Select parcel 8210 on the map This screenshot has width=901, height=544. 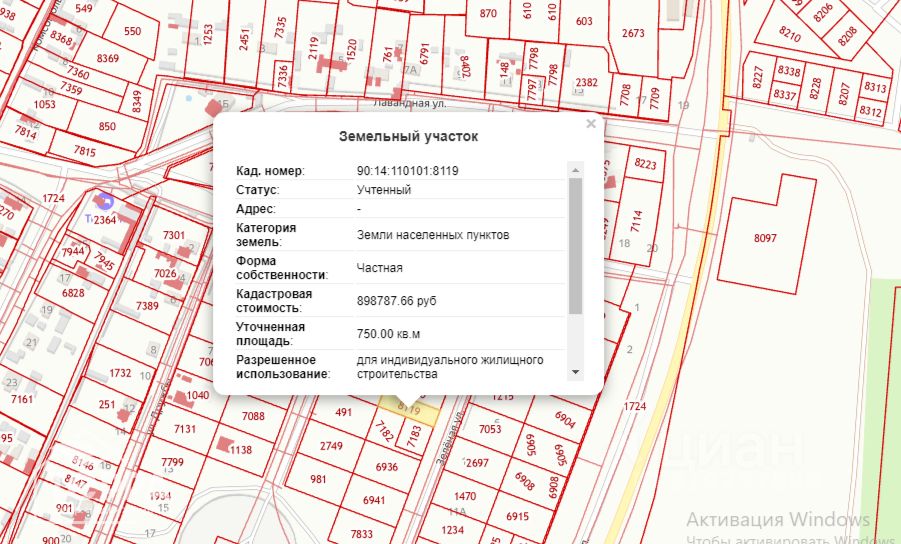pyautogui.click(x=790, y=34)
